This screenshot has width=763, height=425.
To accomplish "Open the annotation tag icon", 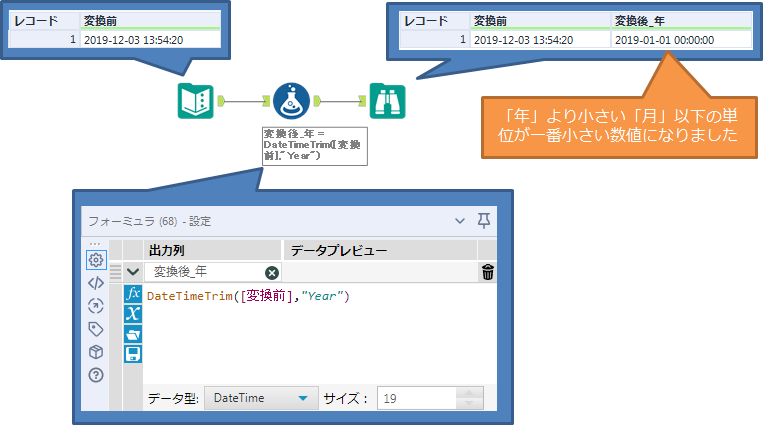I will click(96, 329).
